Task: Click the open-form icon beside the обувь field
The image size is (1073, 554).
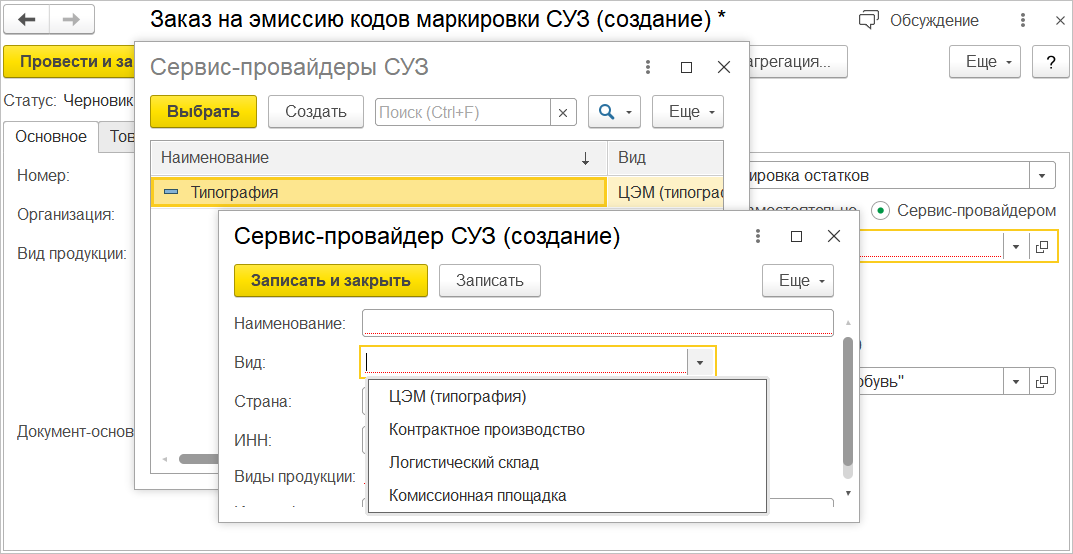Action: (1042, 382)
